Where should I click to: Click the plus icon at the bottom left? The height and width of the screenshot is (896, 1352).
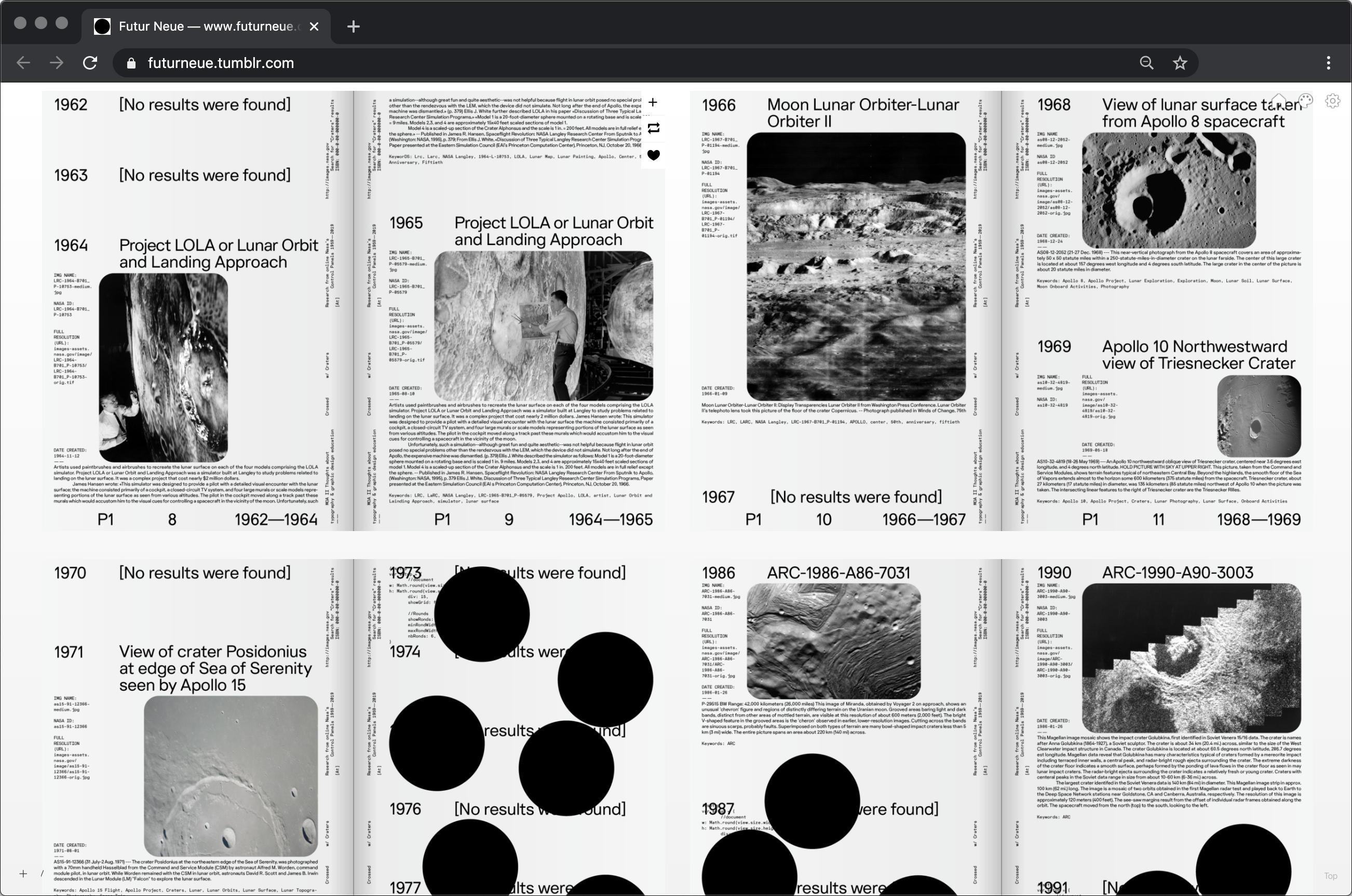pyautogui.click(x=23, y=873)
